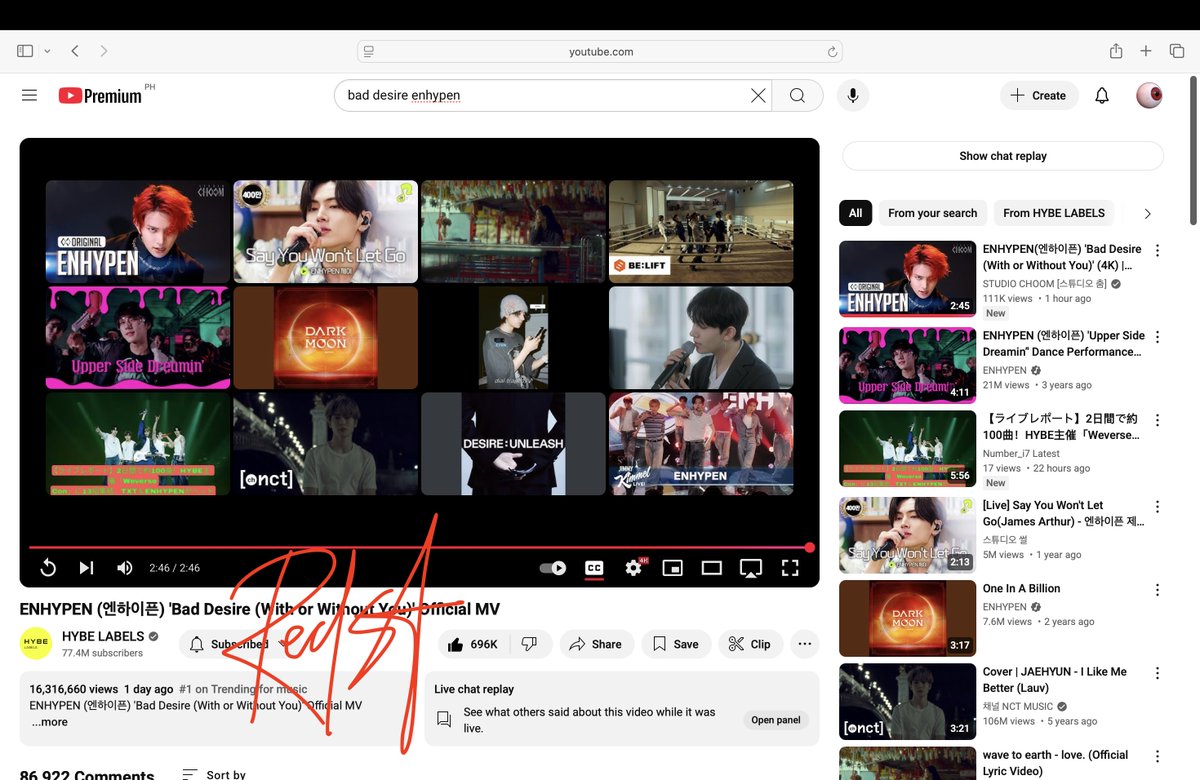This screenshot has height=780, width=1200.
Task: Open account avatar menu
Action: pyautogui.click(x=1149, y=96)
